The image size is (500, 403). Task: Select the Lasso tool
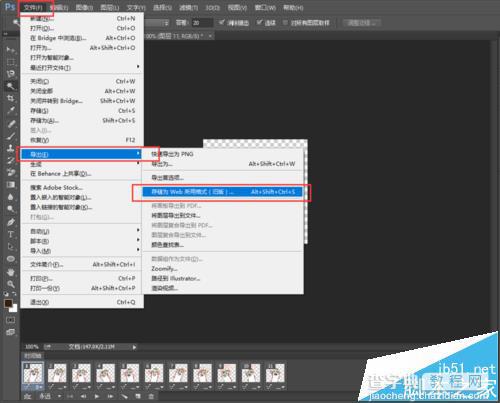tap(11, 74)
